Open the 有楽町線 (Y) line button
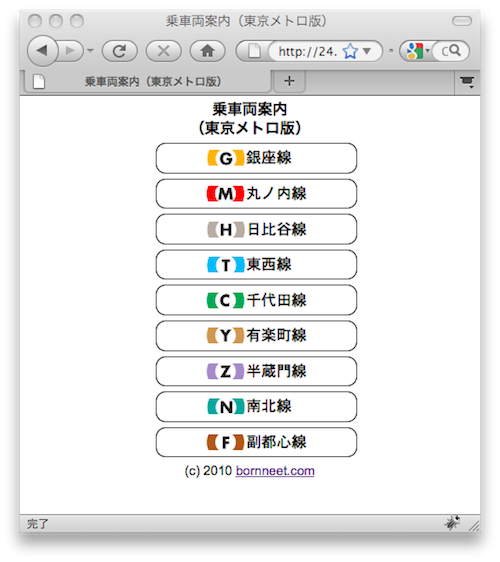The width and height of the screenshot is (500, 562). coord(256,335)
